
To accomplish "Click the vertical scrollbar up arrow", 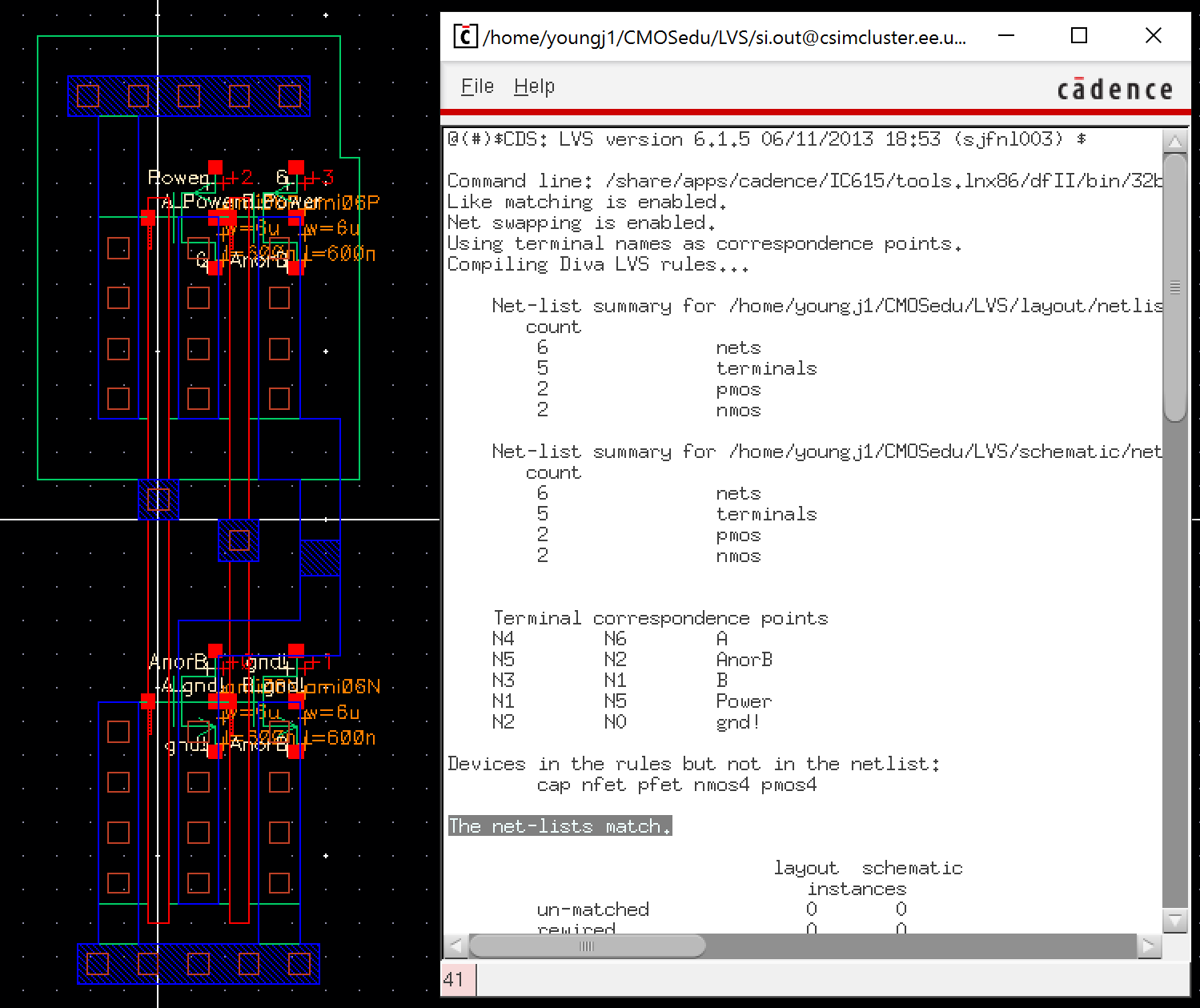I will point(1174,143).
